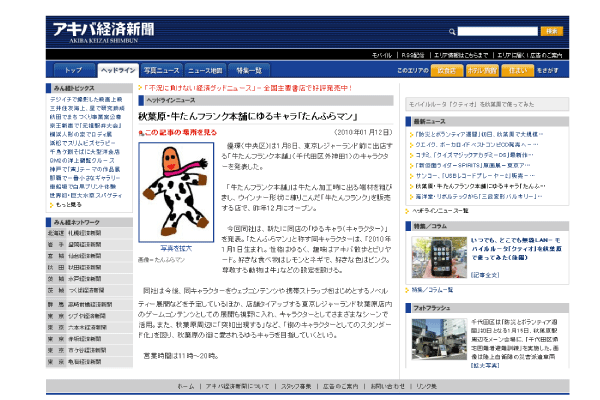Open コナミ「クイズマジックアカデミーDS」 news item
Image resolution: width=600 pixels, height=400 pixels.
click(x=474, y=155)
